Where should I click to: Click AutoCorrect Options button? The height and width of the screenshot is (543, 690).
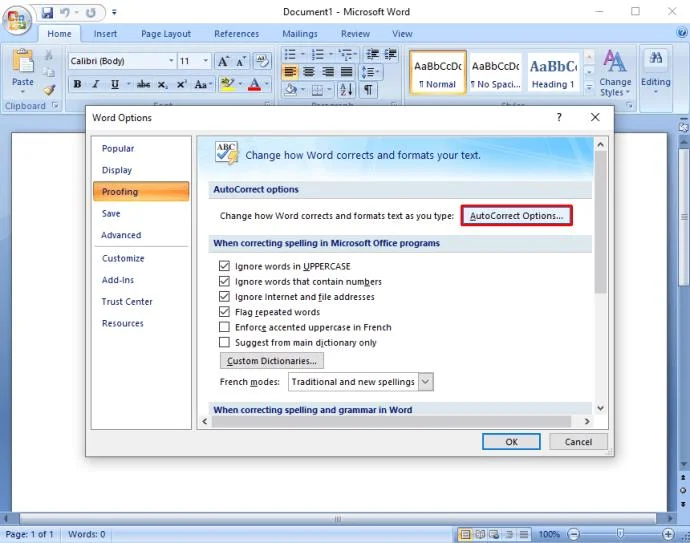click(x=516, y=216)
